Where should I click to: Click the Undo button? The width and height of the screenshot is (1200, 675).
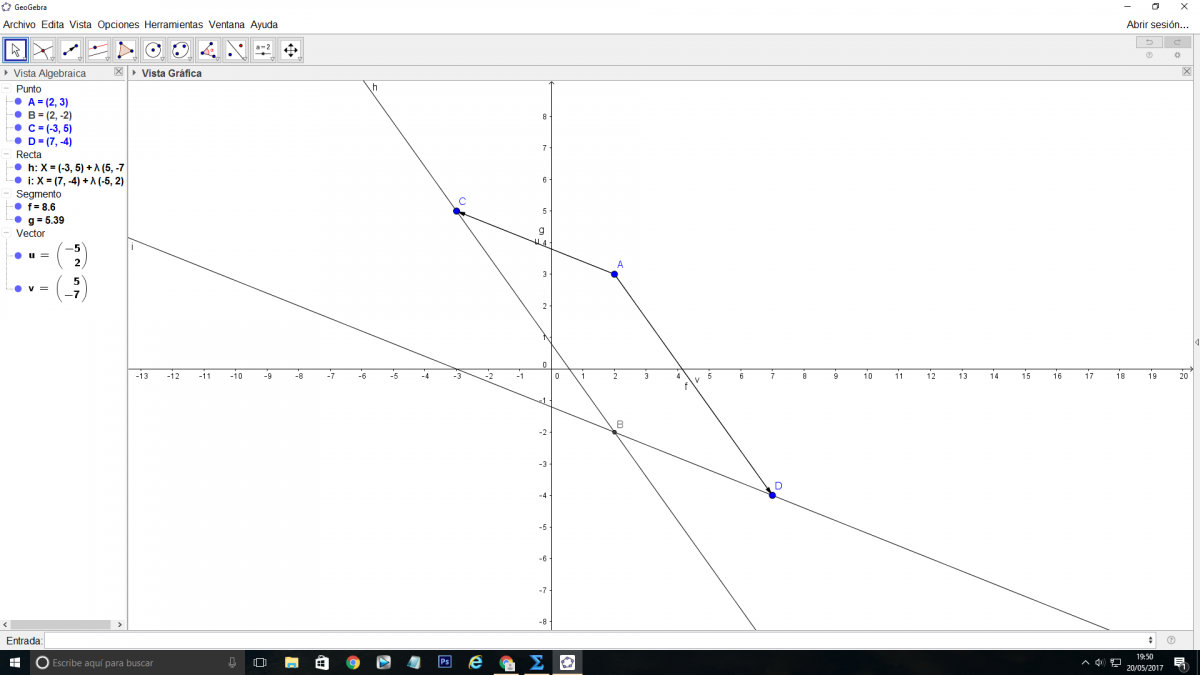pos(1149,42)
